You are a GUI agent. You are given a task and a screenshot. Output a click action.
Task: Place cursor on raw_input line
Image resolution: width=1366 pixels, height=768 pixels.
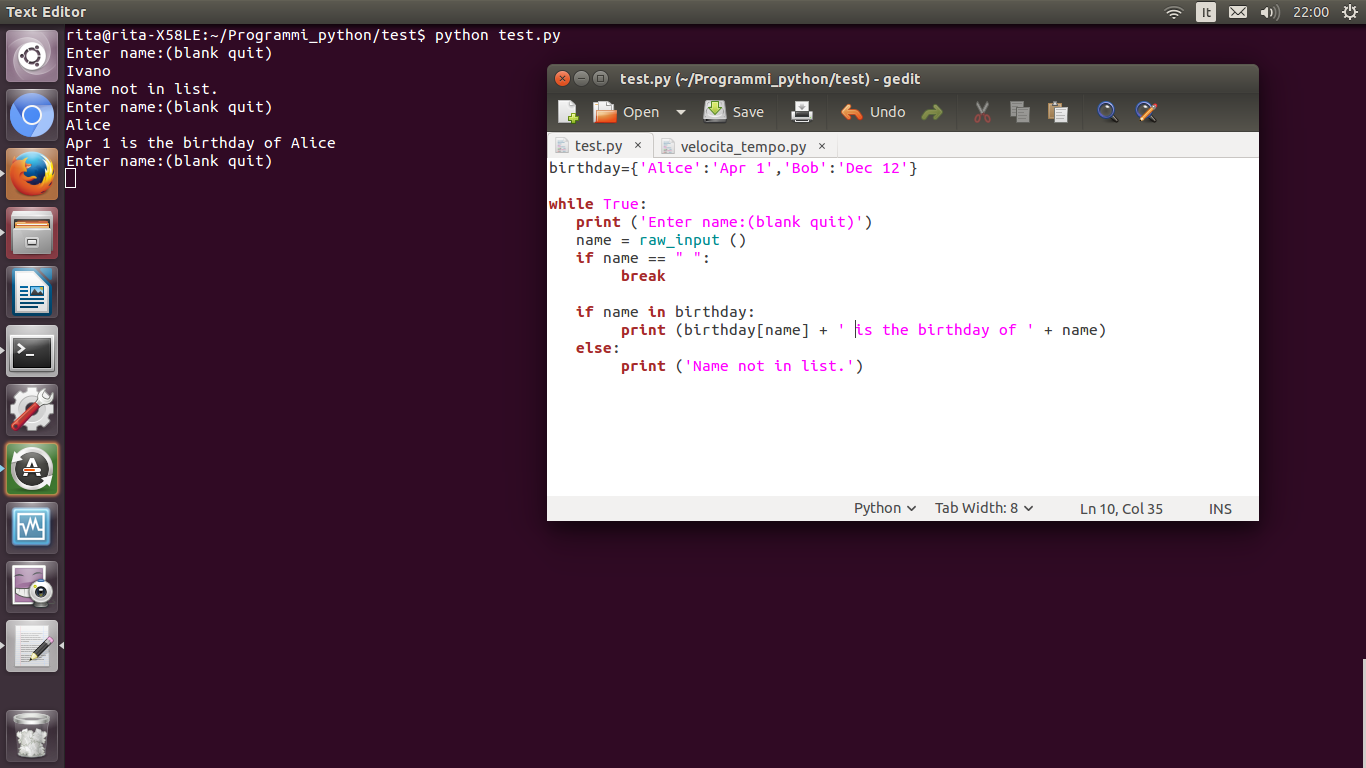pyautogui.click(x=661, y=240)
